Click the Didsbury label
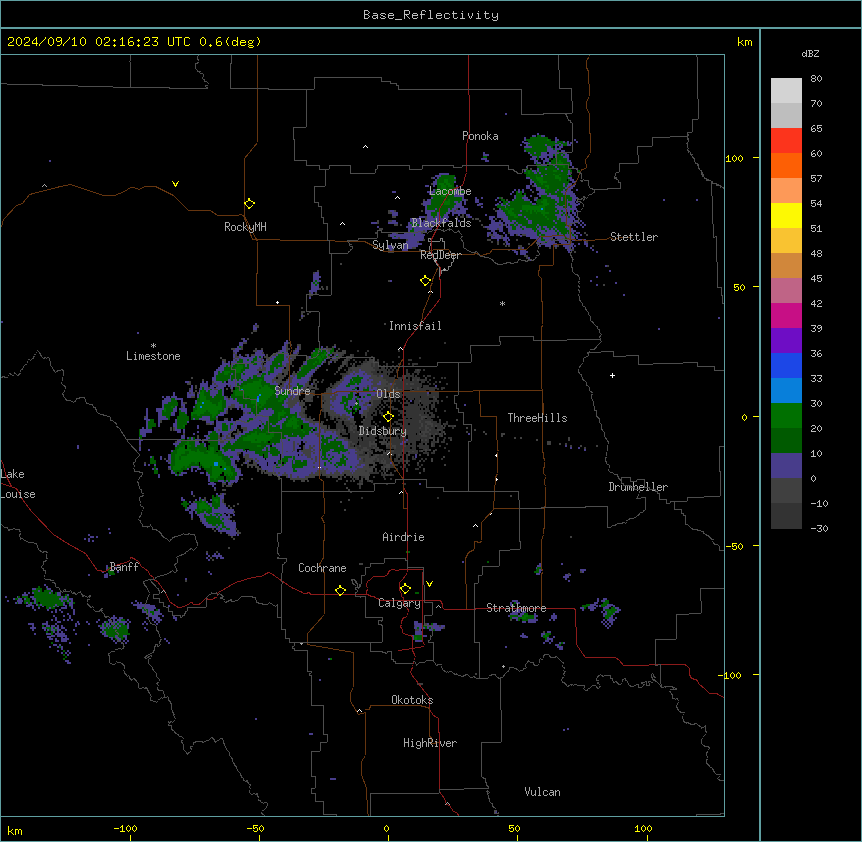This screenshot has width=862, height=842. click(x=383, y=431)
